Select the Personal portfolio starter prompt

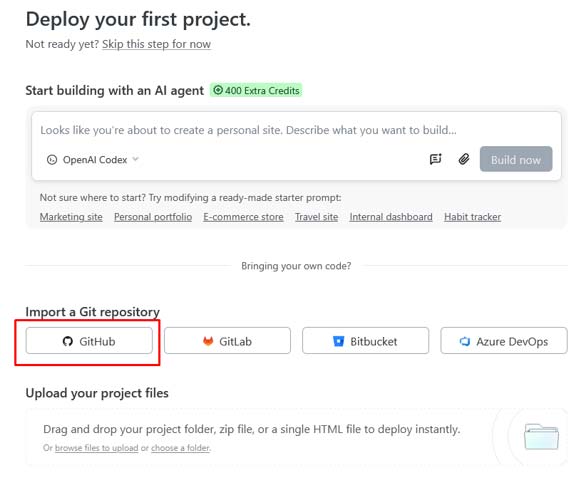click(153, 217)
